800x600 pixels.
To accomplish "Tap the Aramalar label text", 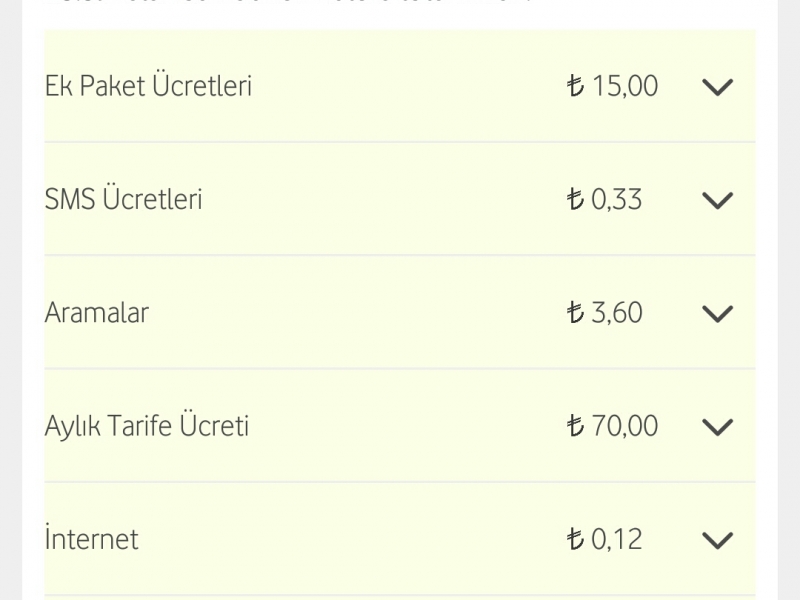I will pyautogui.click(x=97, y=312).
